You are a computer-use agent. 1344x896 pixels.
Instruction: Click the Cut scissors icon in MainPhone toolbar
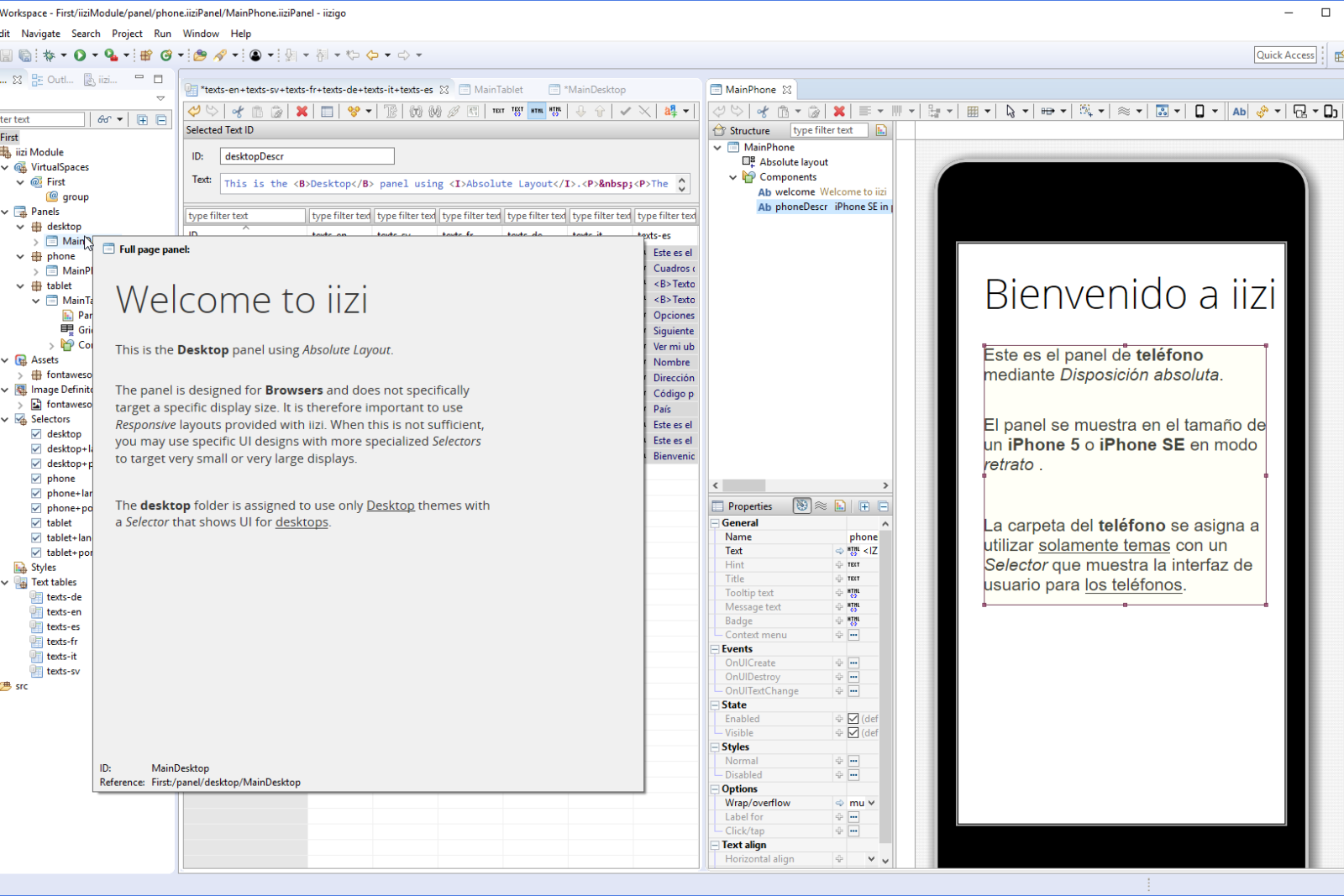763,111
